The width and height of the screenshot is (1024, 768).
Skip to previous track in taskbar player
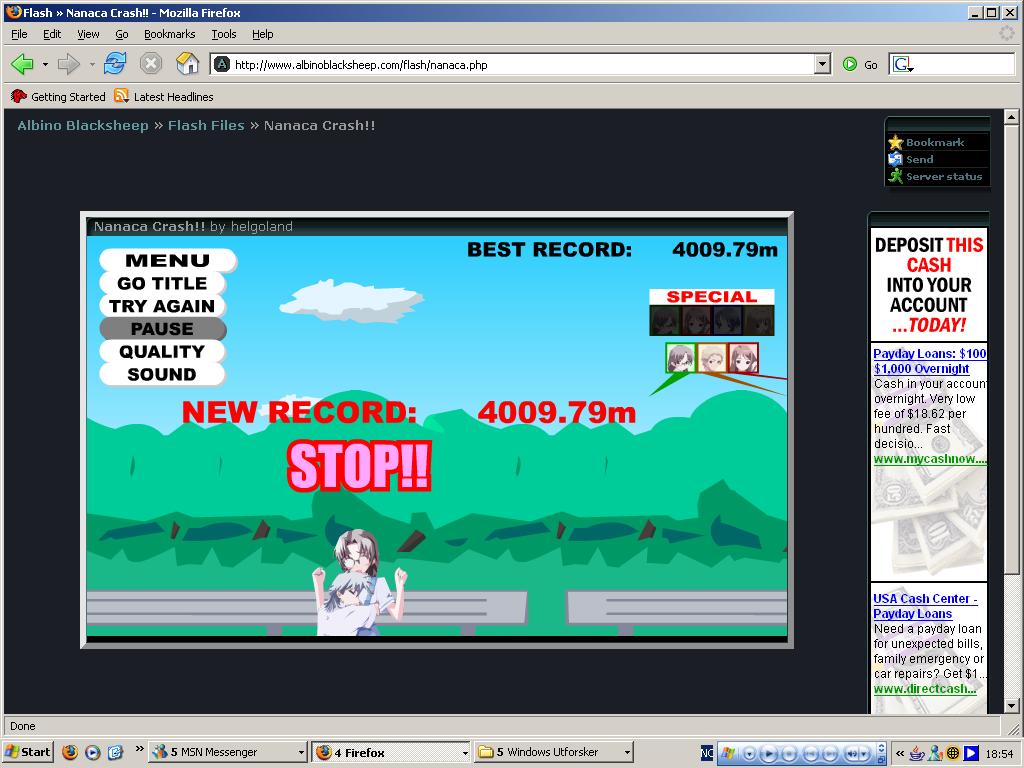click(x=810, y=753)
